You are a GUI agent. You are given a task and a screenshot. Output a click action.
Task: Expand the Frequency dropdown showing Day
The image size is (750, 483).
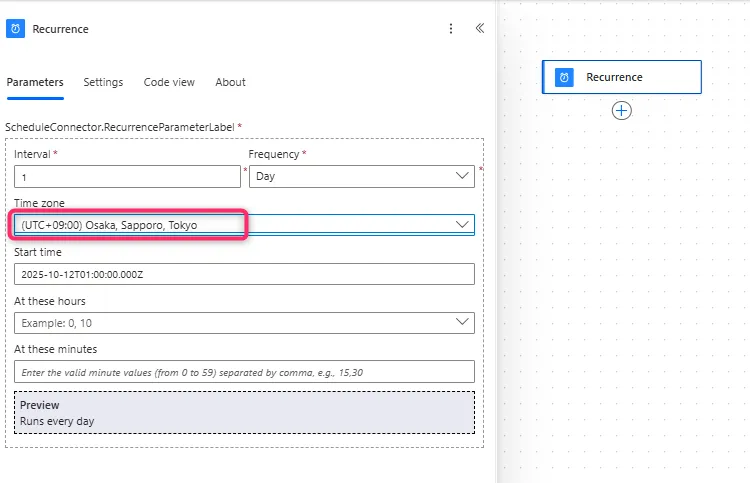(x=361, y=176)
